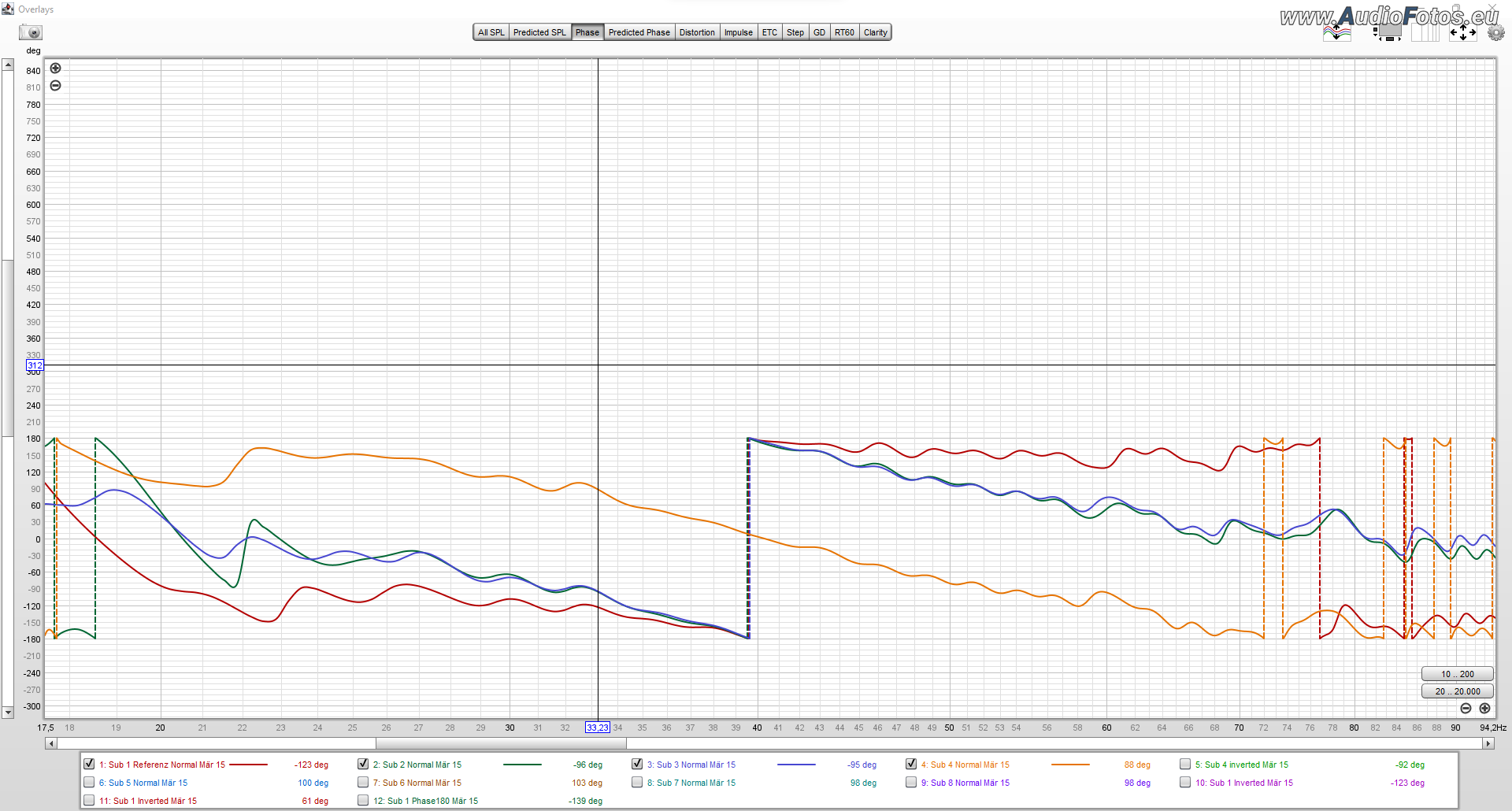Viewport: 1512px width, 811px height.
Task: Switch to the Predicted SPL tab
Action: [x=539, y=32]
